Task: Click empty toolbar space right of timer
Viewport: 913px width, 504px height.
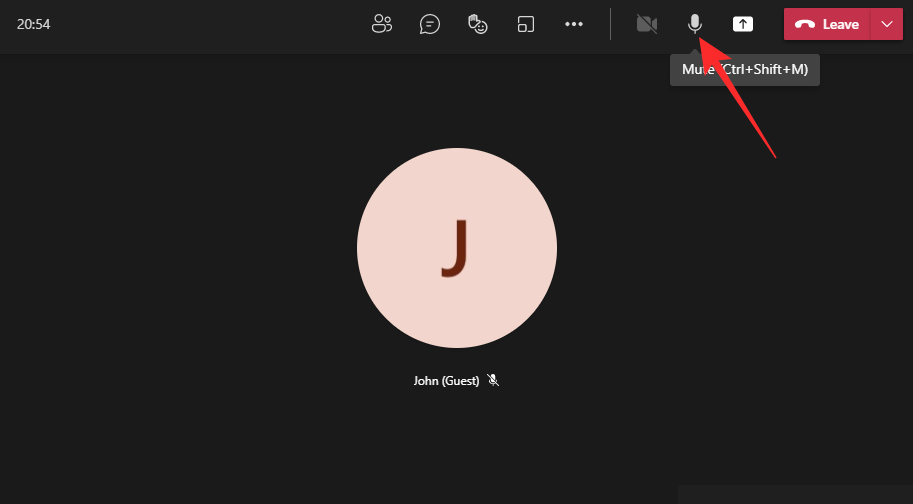Action: tap(200, 24)
